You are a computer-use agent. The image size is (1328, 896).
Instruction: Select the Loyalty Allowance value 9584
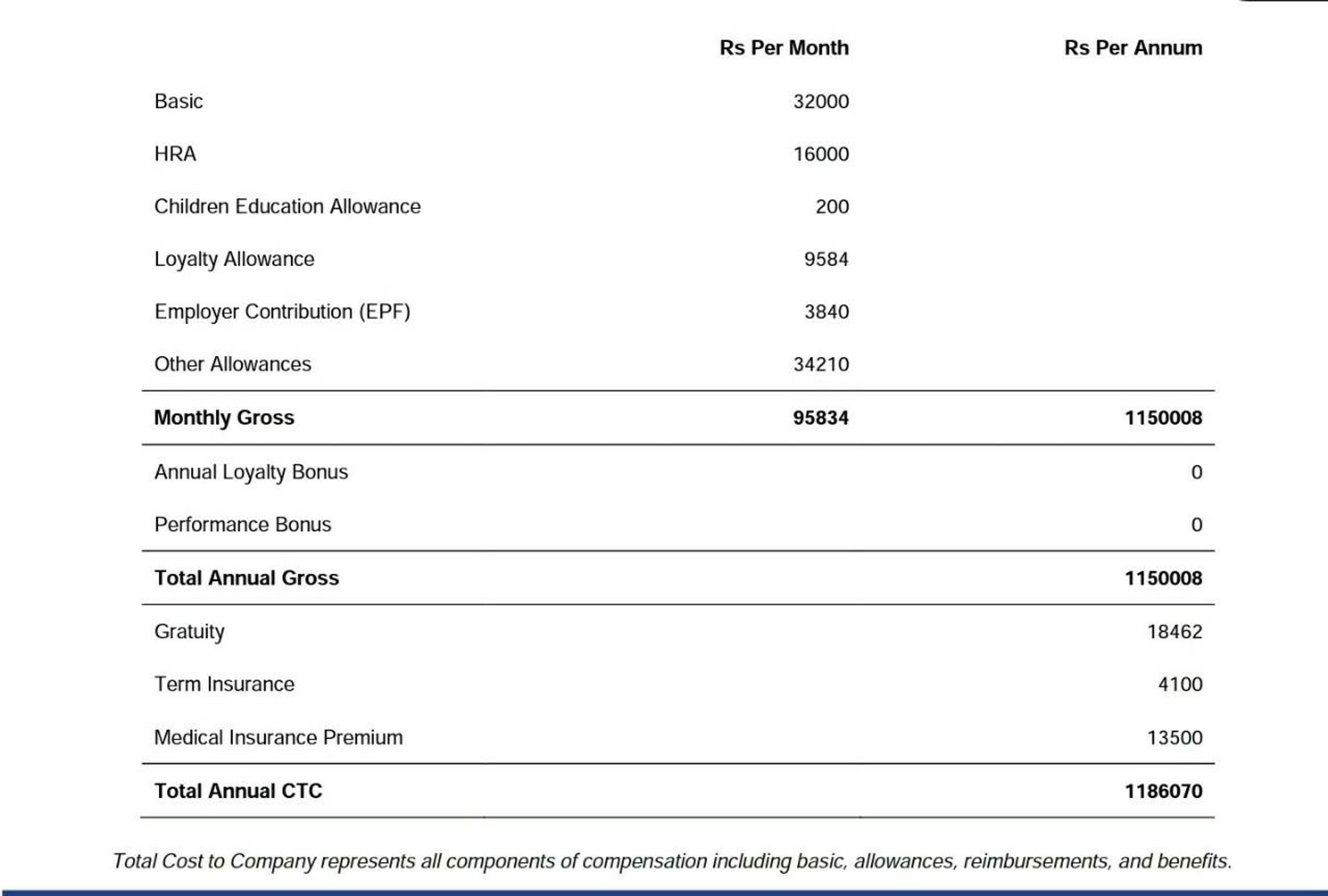coord(826,259)
